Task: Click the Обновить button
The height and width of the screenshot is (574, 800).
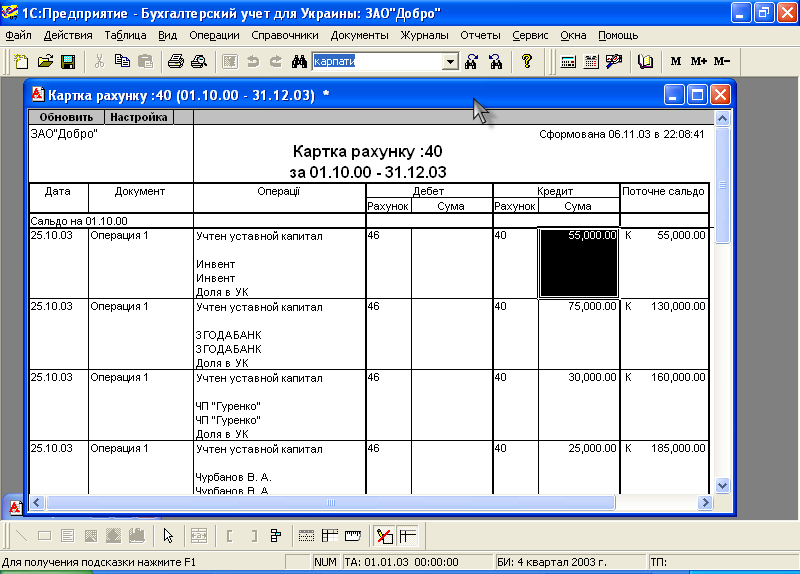Action: click(66, 117)
